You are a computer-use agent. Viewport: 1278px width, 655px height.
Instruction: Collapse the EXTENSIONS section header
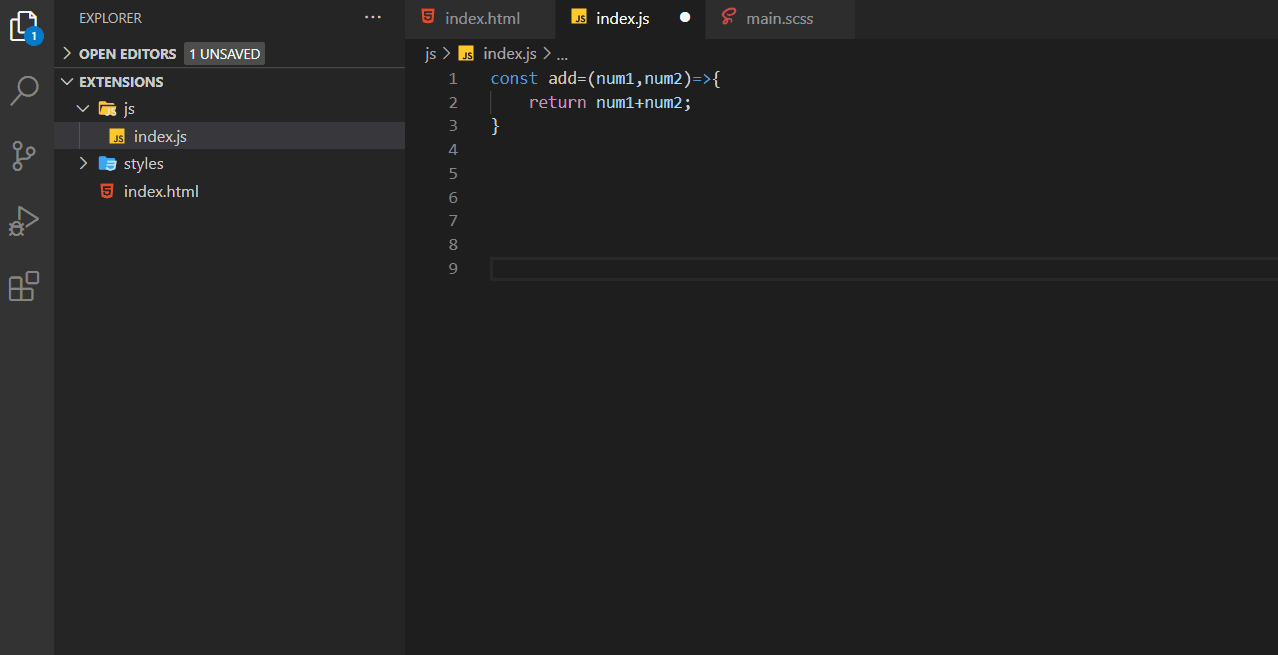coord(67,81)
